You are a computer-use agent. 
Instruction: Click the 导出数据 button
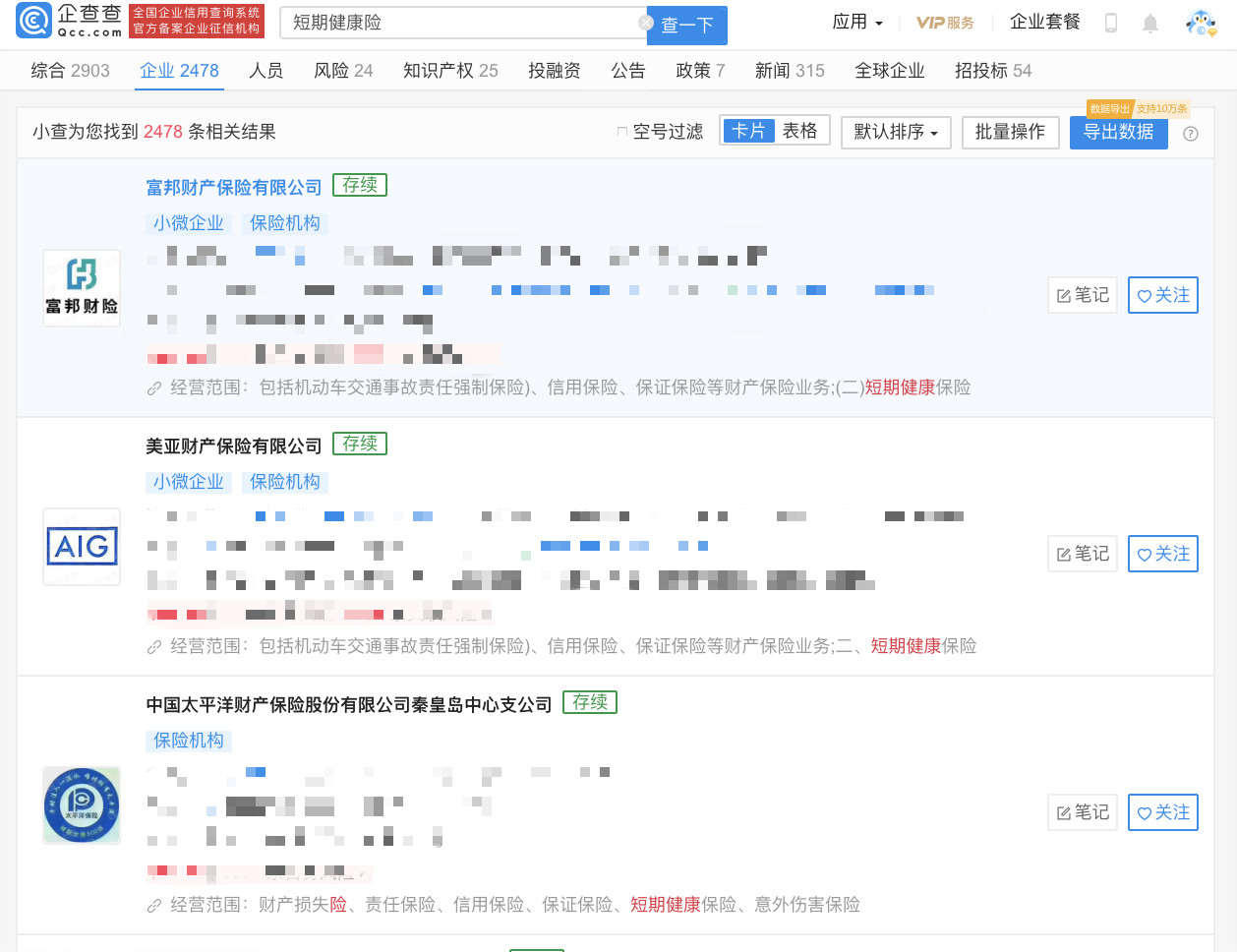[1118, 132]
